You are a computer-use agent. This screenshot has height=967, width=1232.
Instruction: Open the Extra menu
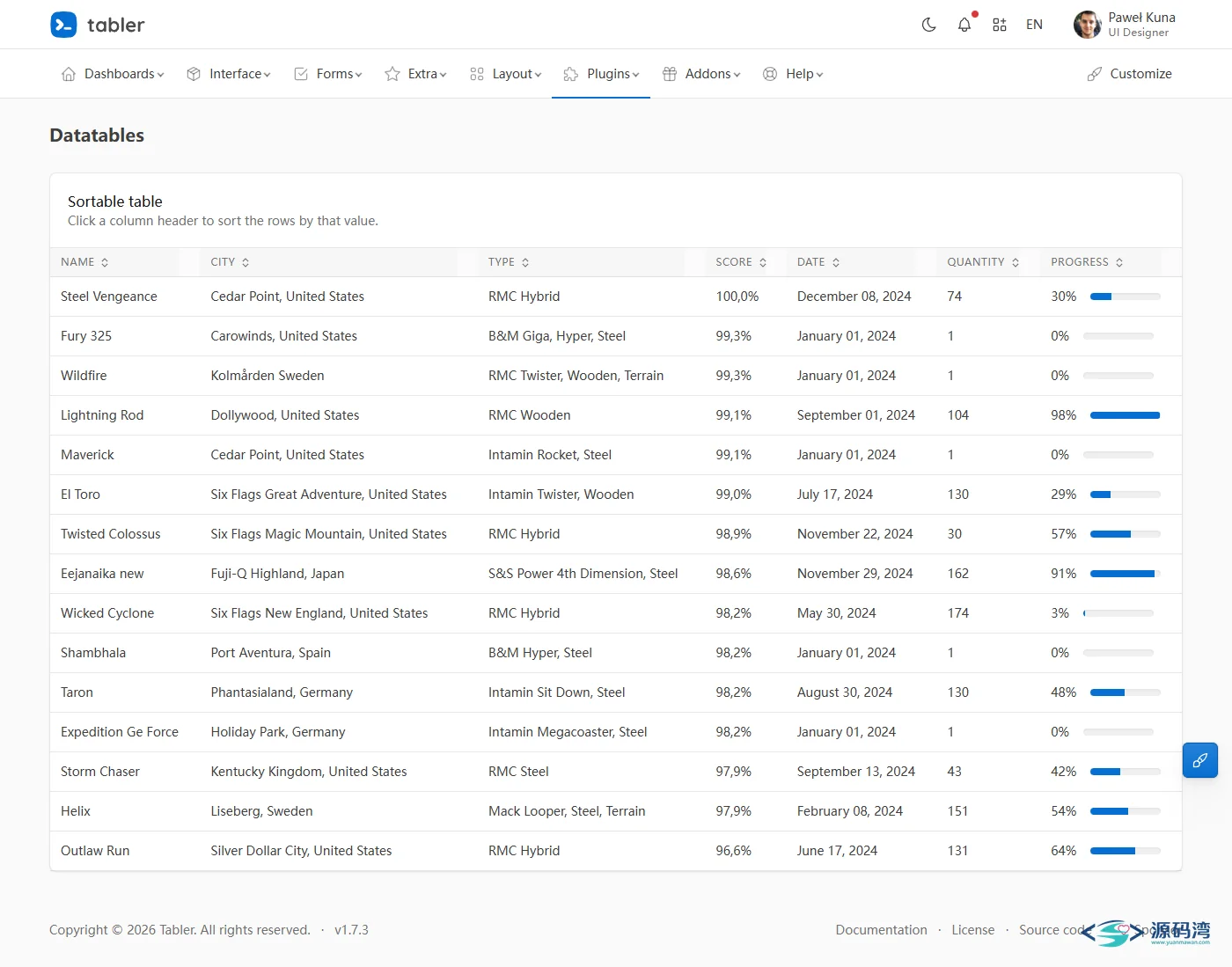click(415, 74)
